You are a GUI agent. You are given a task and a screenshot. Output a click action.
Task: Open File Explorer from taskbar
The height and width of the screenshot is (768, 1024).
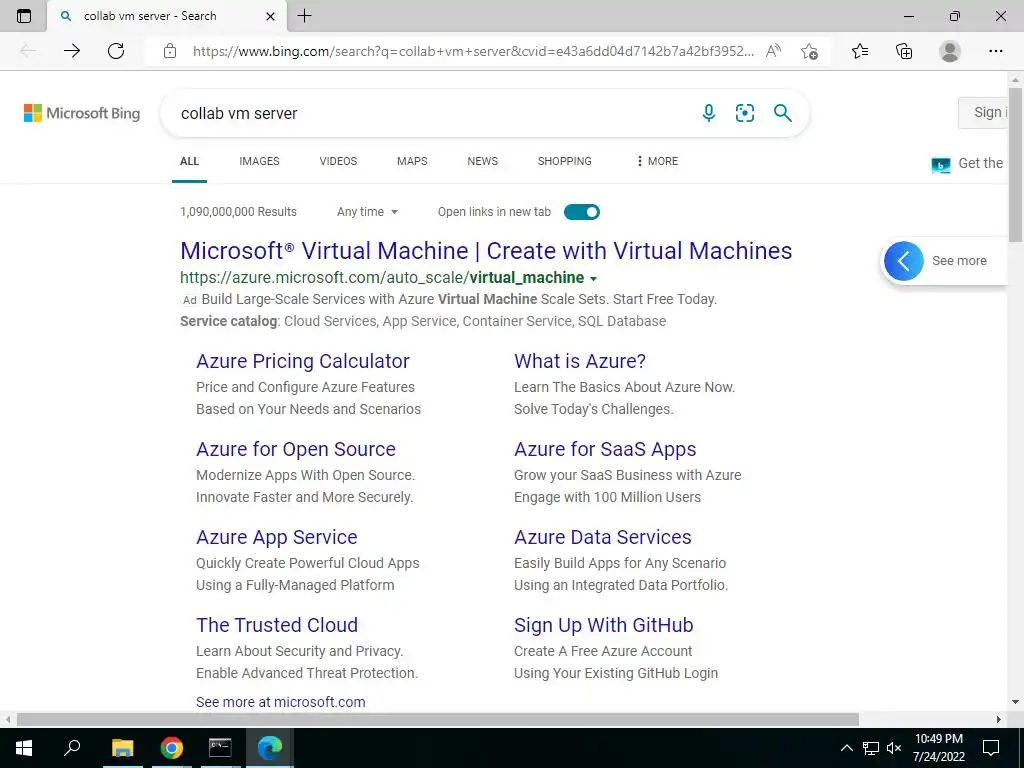122,748
